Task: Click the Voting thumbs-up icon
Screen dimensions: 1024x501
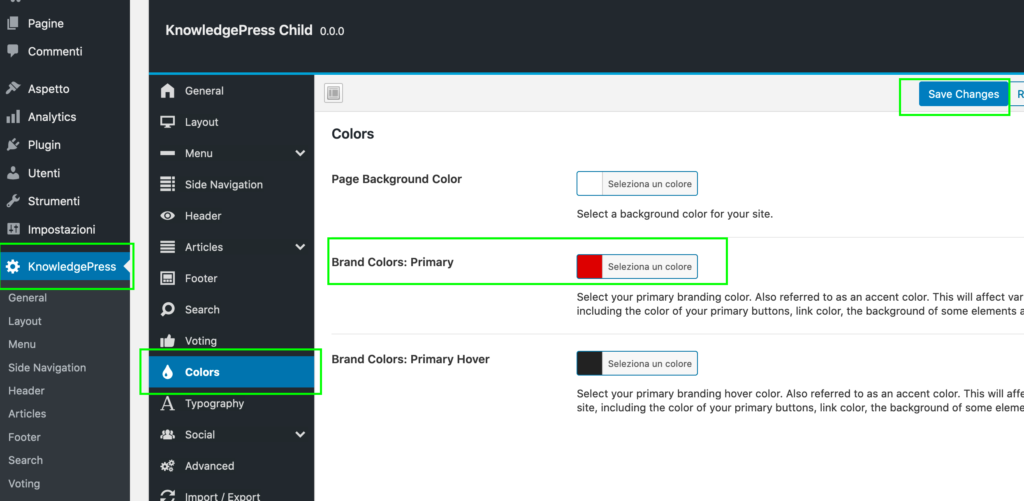Action: (168, 341)
